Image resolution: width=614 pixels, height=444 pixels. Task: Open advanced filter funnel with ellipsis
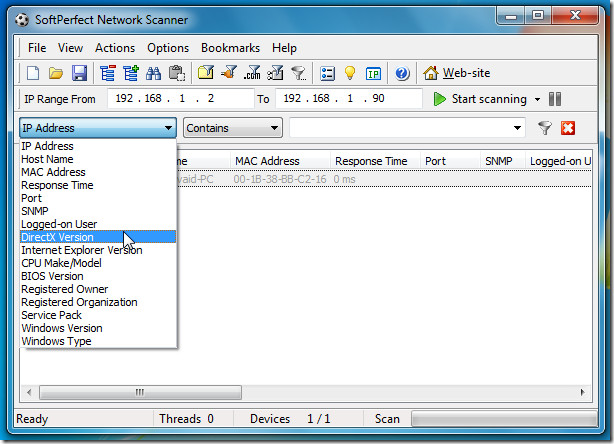[x=299, y=73]
